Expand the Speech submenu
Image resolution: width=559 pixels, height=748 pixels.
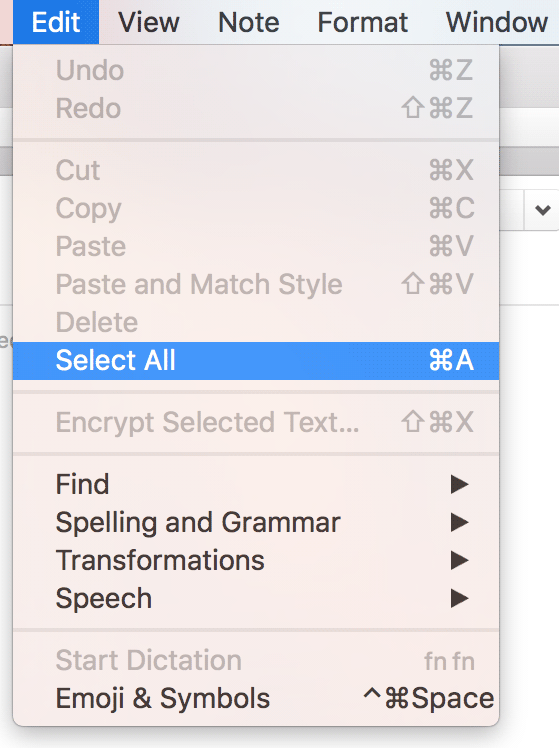coord(256,598)
